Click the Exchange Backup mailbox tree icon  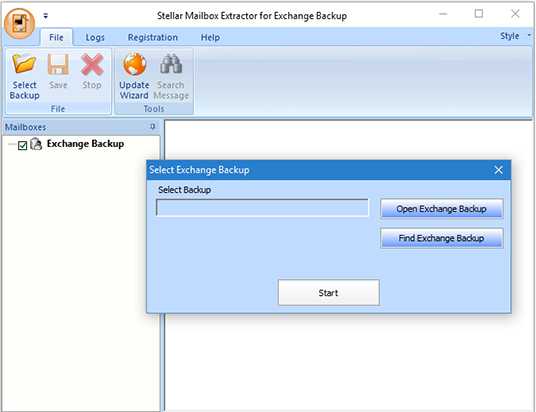[36, 144]
